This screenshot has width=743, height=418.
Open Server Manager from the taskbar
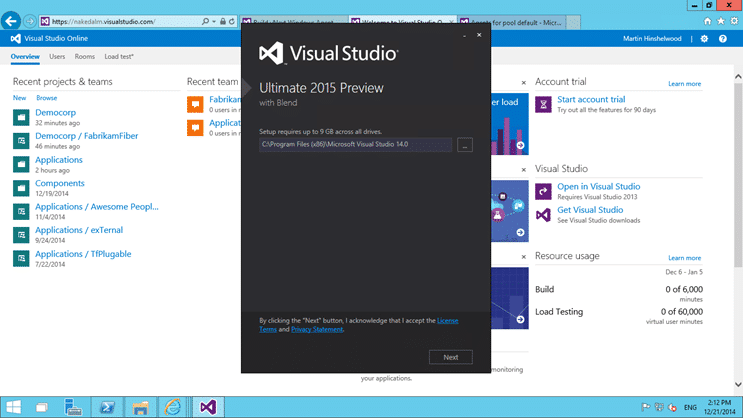pos(73,407)
